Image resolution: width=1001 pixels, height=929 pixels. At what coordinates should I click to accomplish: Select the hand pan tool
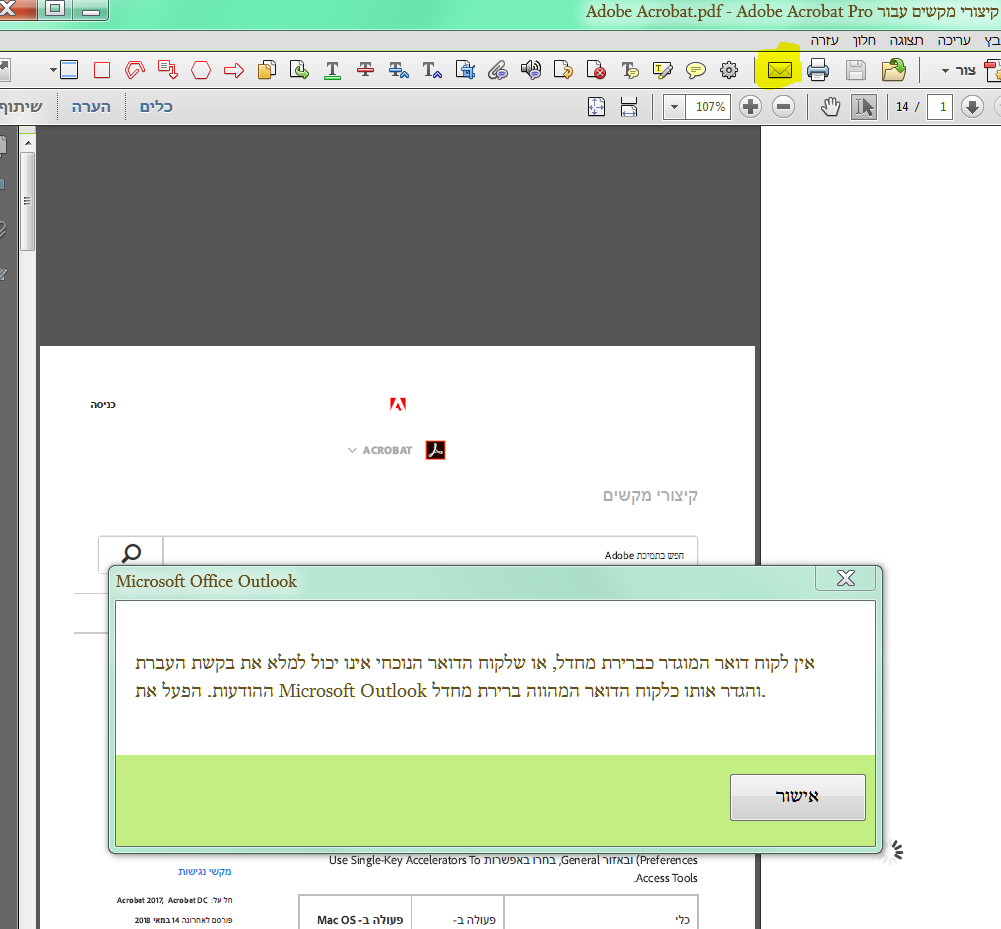(x=831, y=107)
